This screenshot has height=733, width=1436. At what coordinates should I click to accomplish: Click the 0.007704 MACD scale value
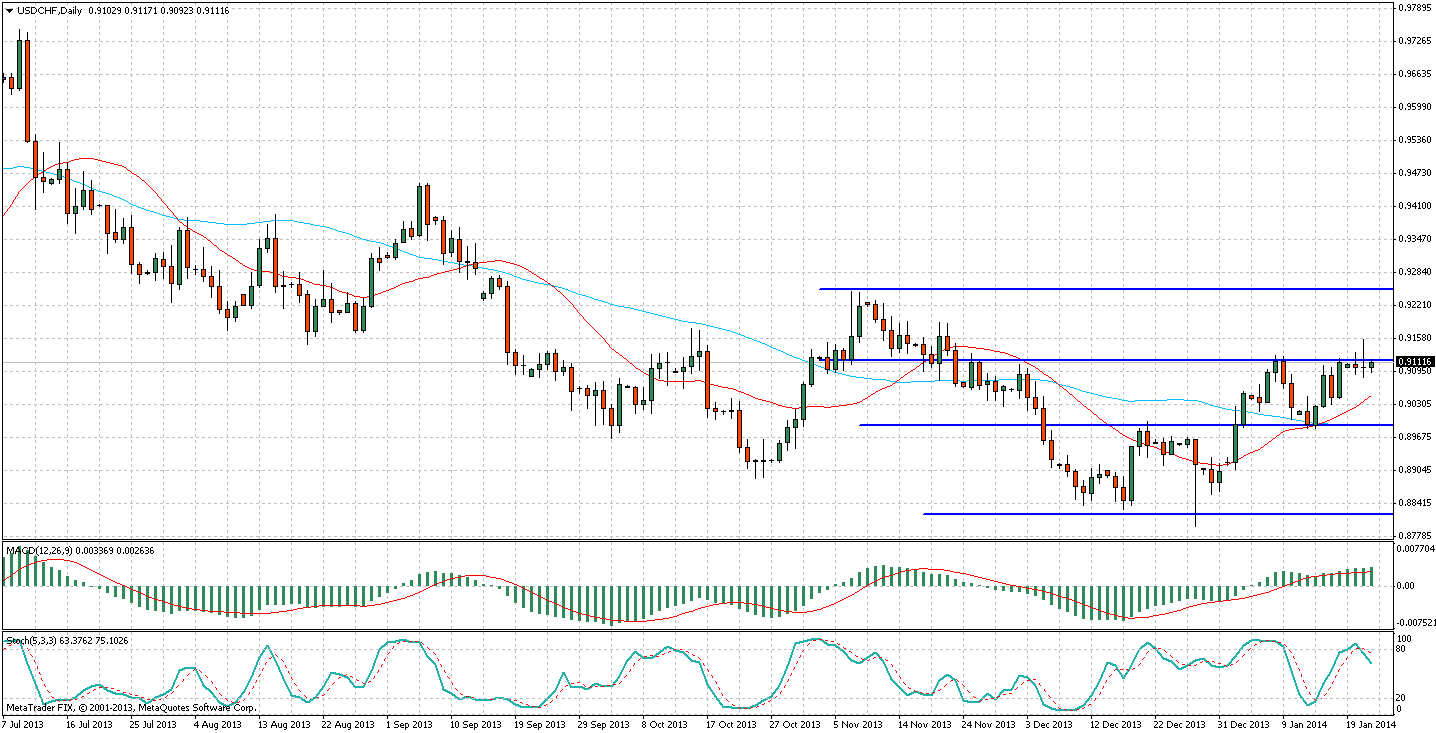pos(1416,549)
